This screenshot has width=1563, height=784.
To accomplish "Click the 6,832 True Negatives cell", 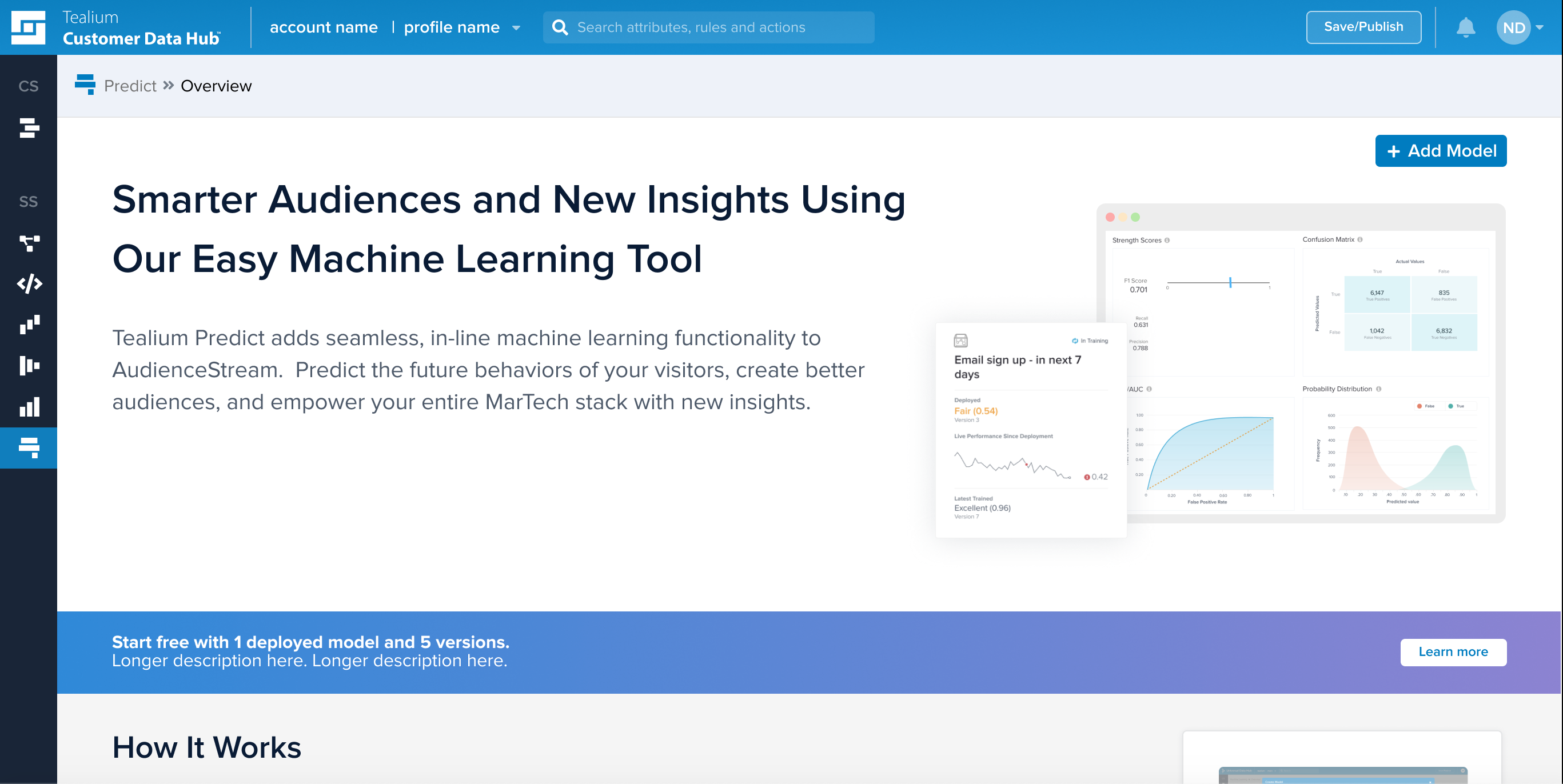I will [1444, 332].
